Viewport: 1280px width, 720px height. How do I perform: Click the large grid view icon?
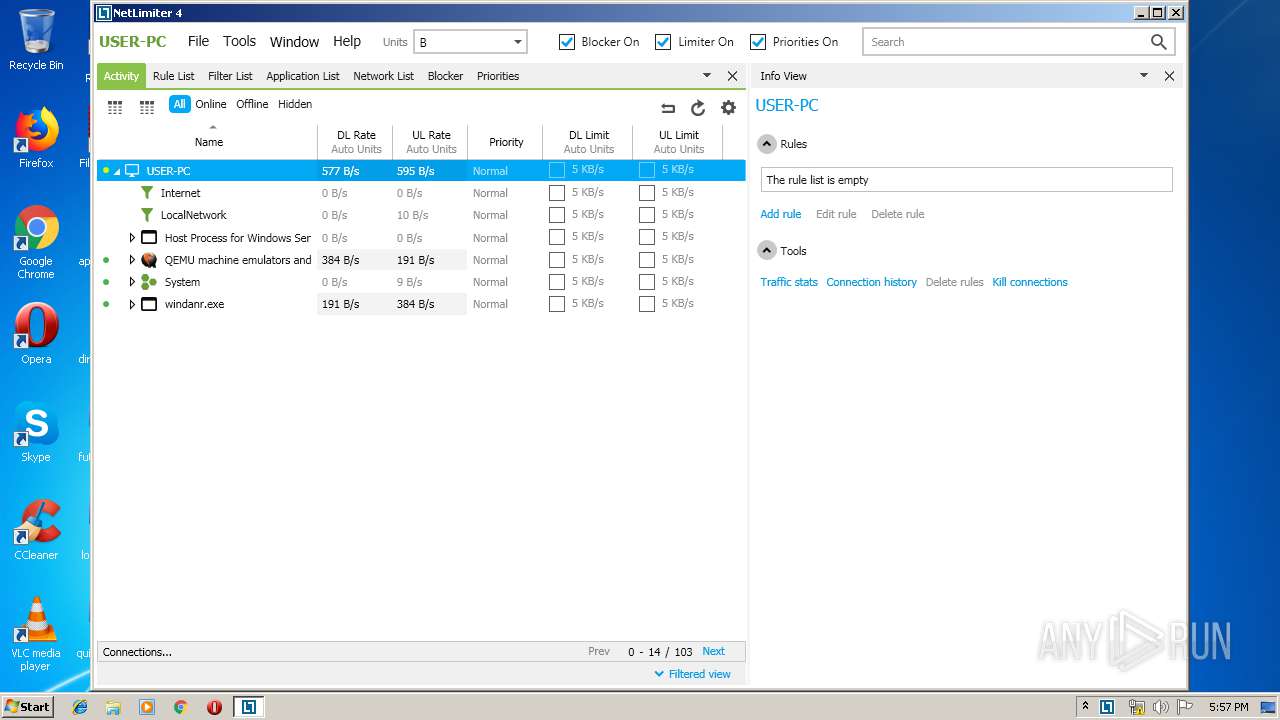(115, 107)
